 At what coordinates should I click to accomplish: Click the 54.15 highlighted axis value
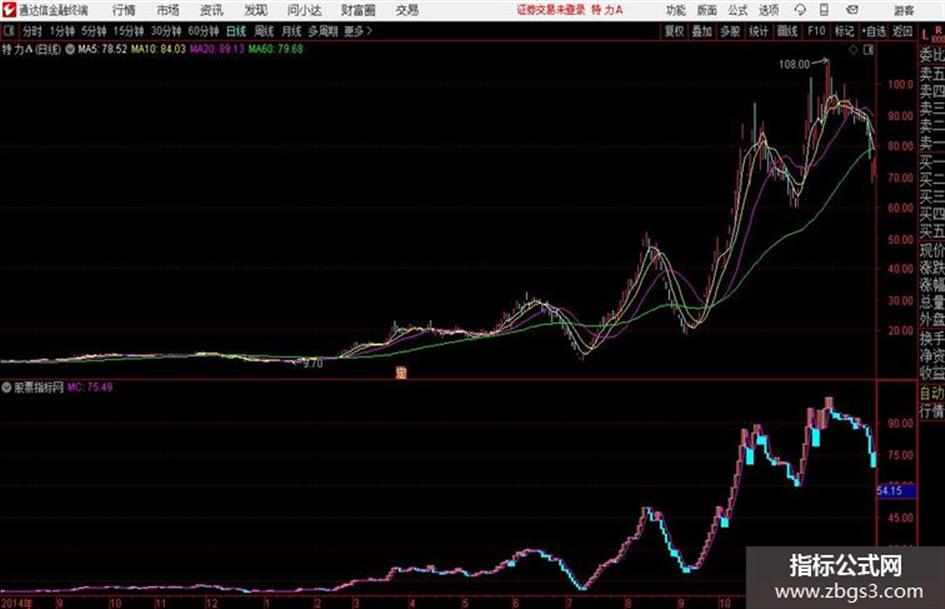(896, 491)
